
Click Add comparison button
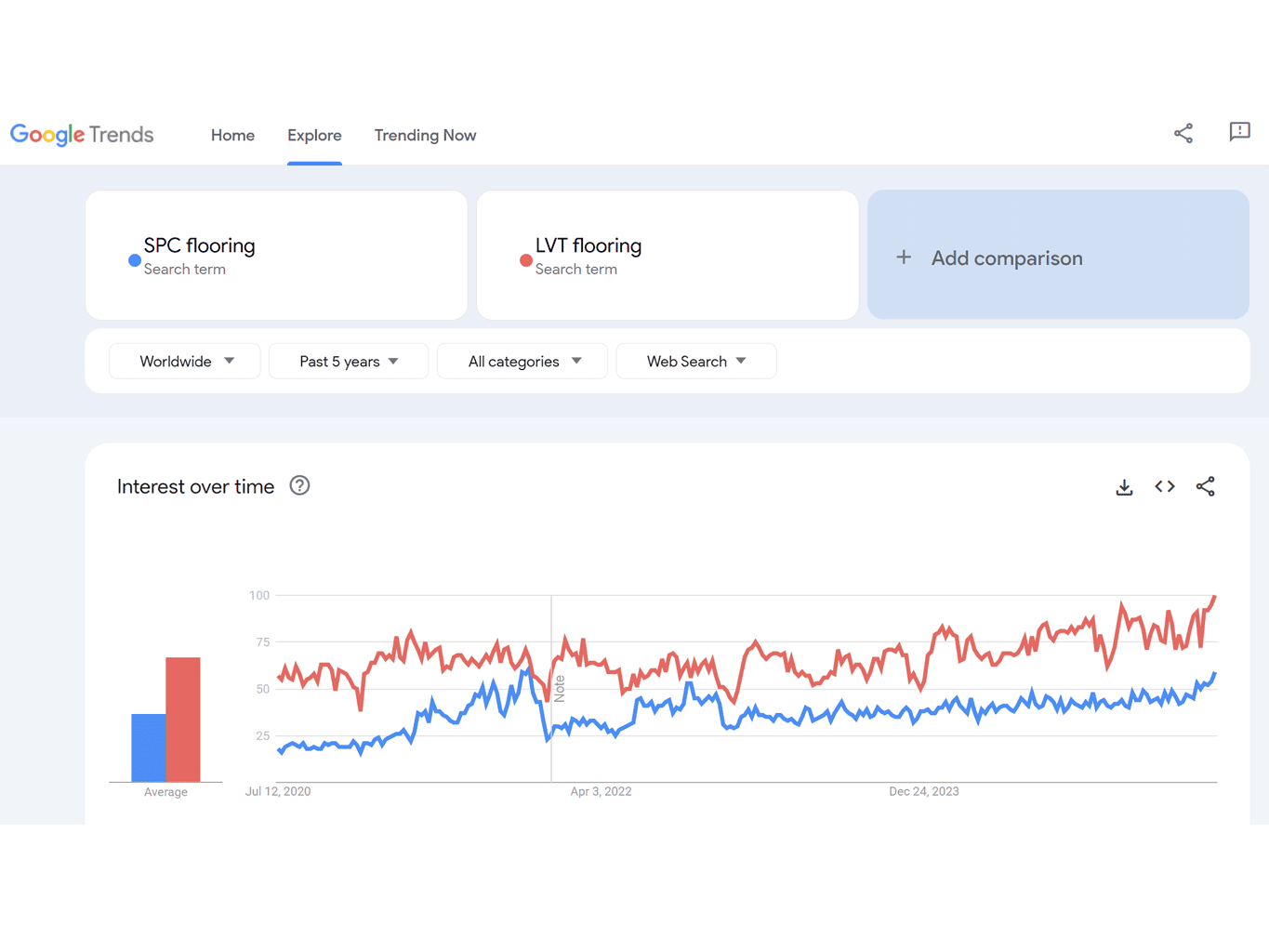click(1058, 256)
